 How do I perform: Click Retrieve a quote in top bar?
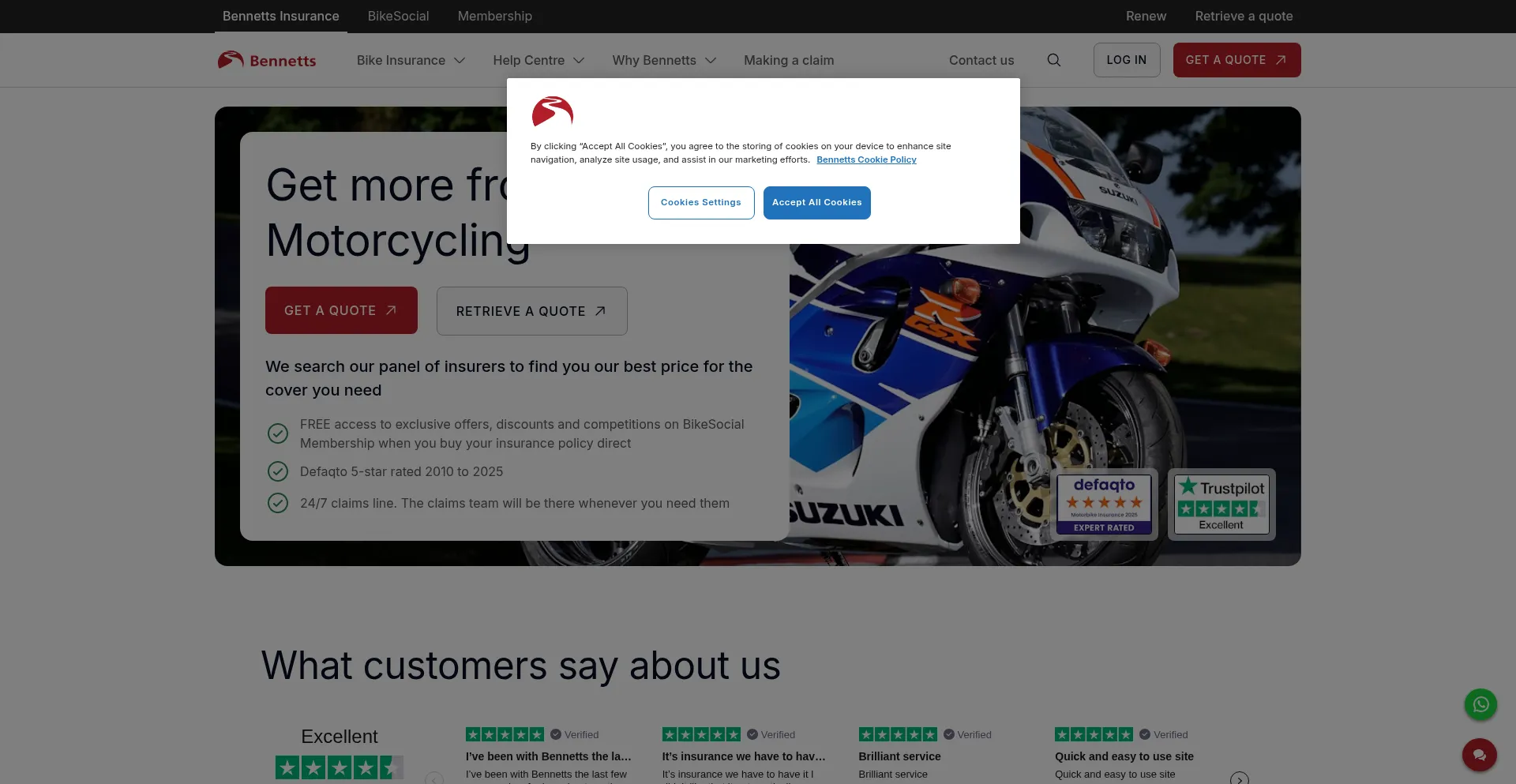pos(1244,17)
